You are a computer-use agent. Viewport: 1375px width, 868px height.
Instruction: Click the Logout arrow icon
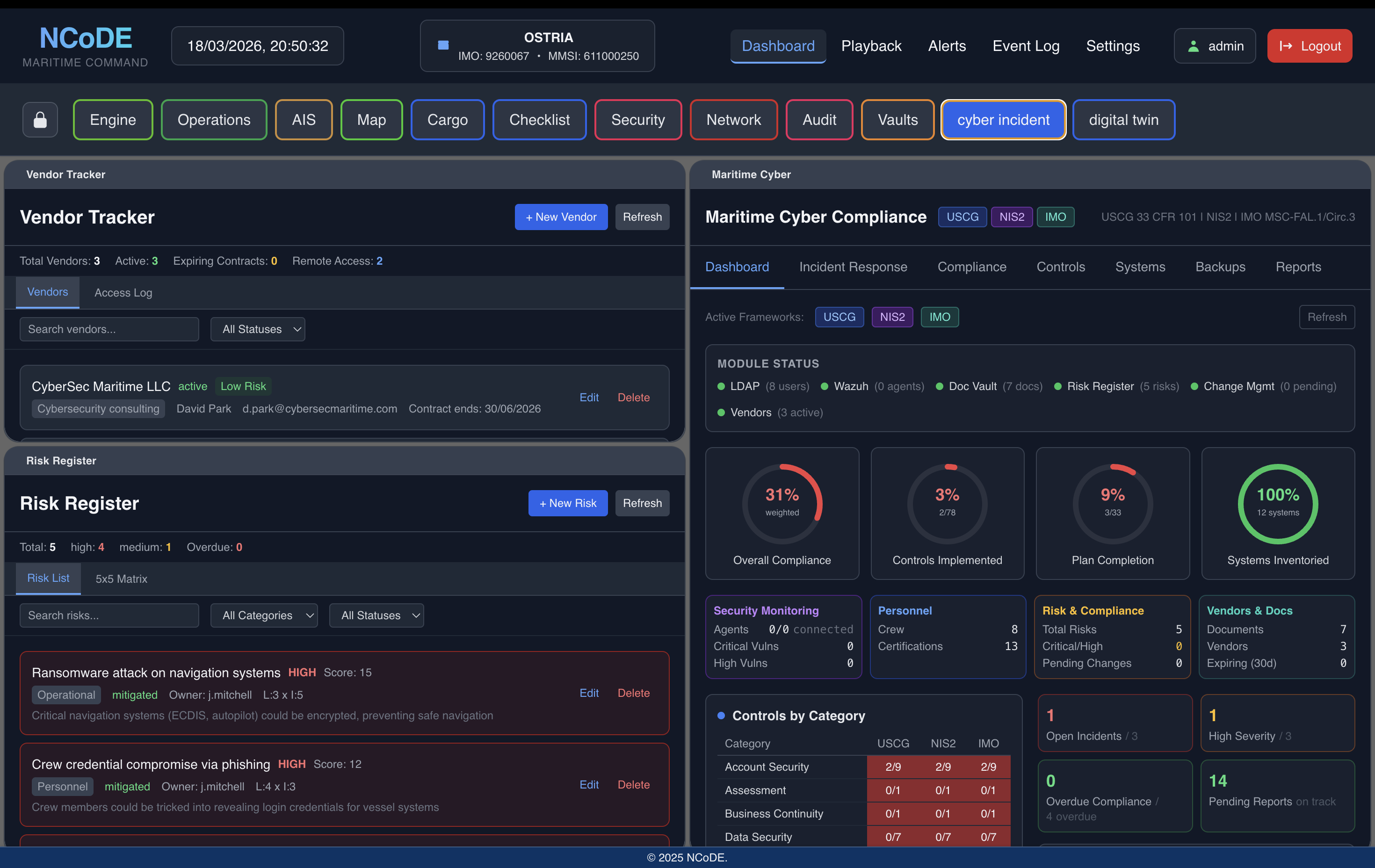(1286, 46)
